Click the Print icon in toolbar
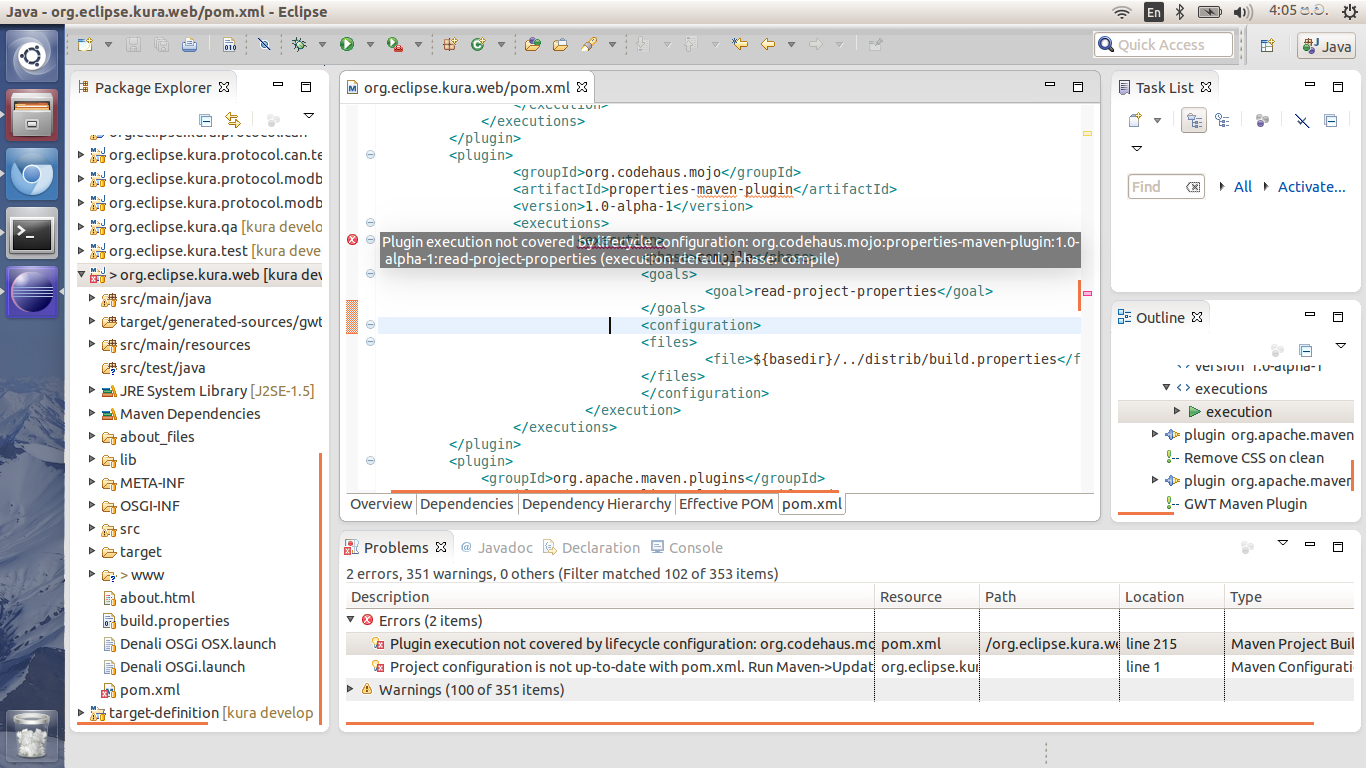 coord(189,45)
